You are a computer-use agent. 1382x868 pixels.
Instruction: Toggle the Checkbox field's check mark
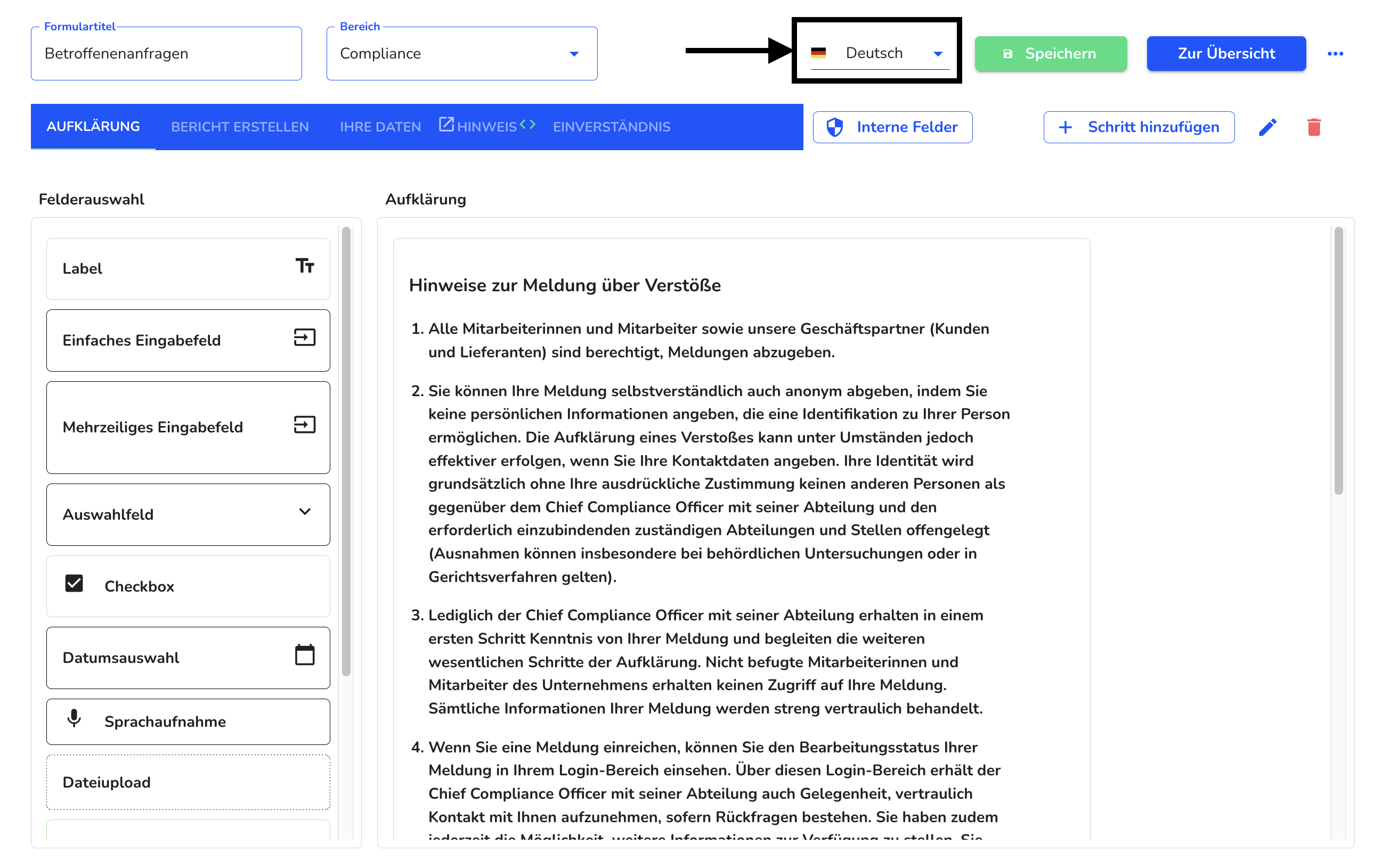(74, 584)
